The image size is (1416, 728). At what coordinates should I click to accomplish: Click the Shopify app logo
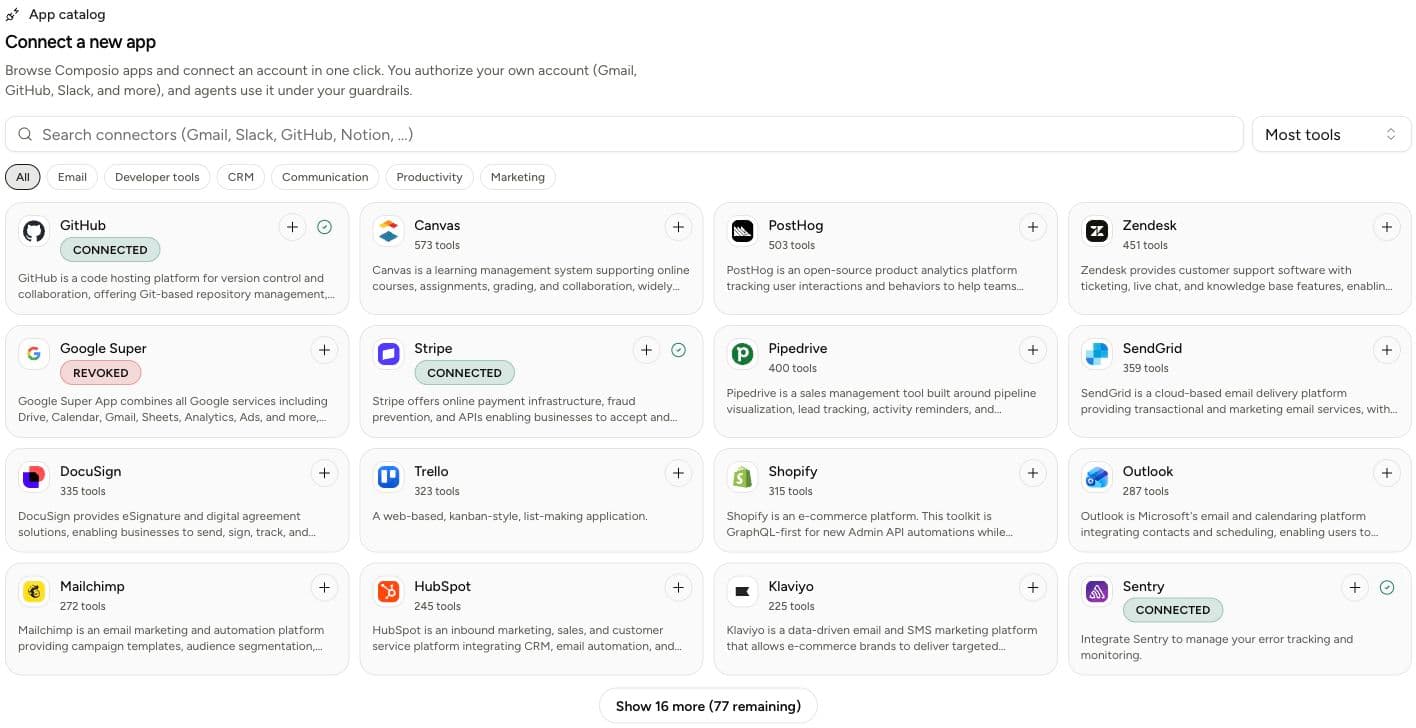click(742, 478)
